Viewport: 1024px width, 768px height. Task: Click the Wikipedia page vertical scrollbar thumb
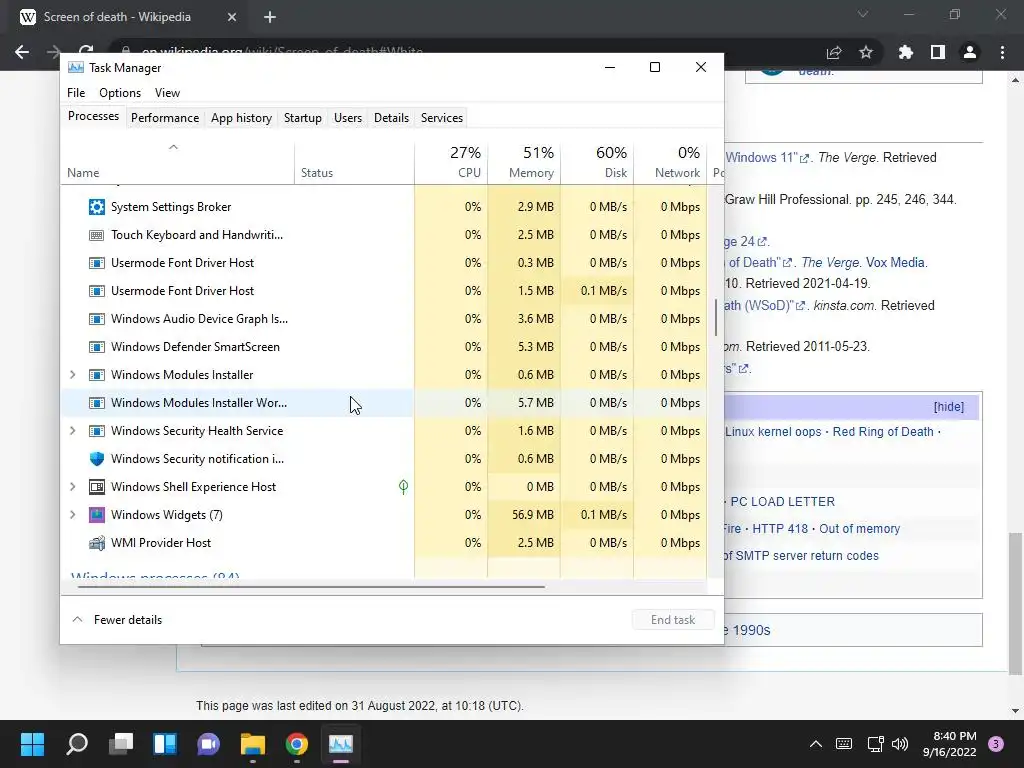coord(1015,603)
